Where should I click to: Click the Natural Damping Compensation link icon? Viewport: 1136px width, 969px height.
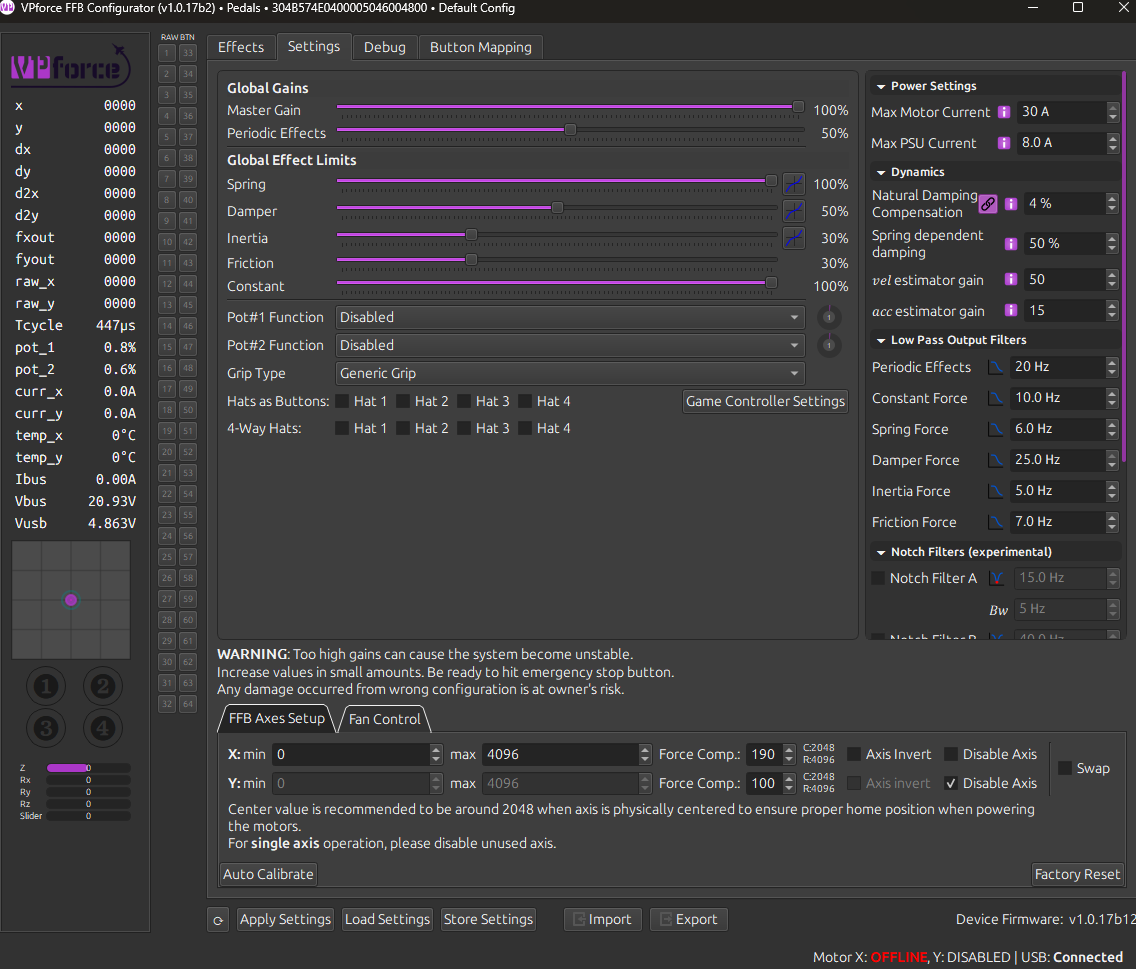pyautogui.click(x=987, y=203)
